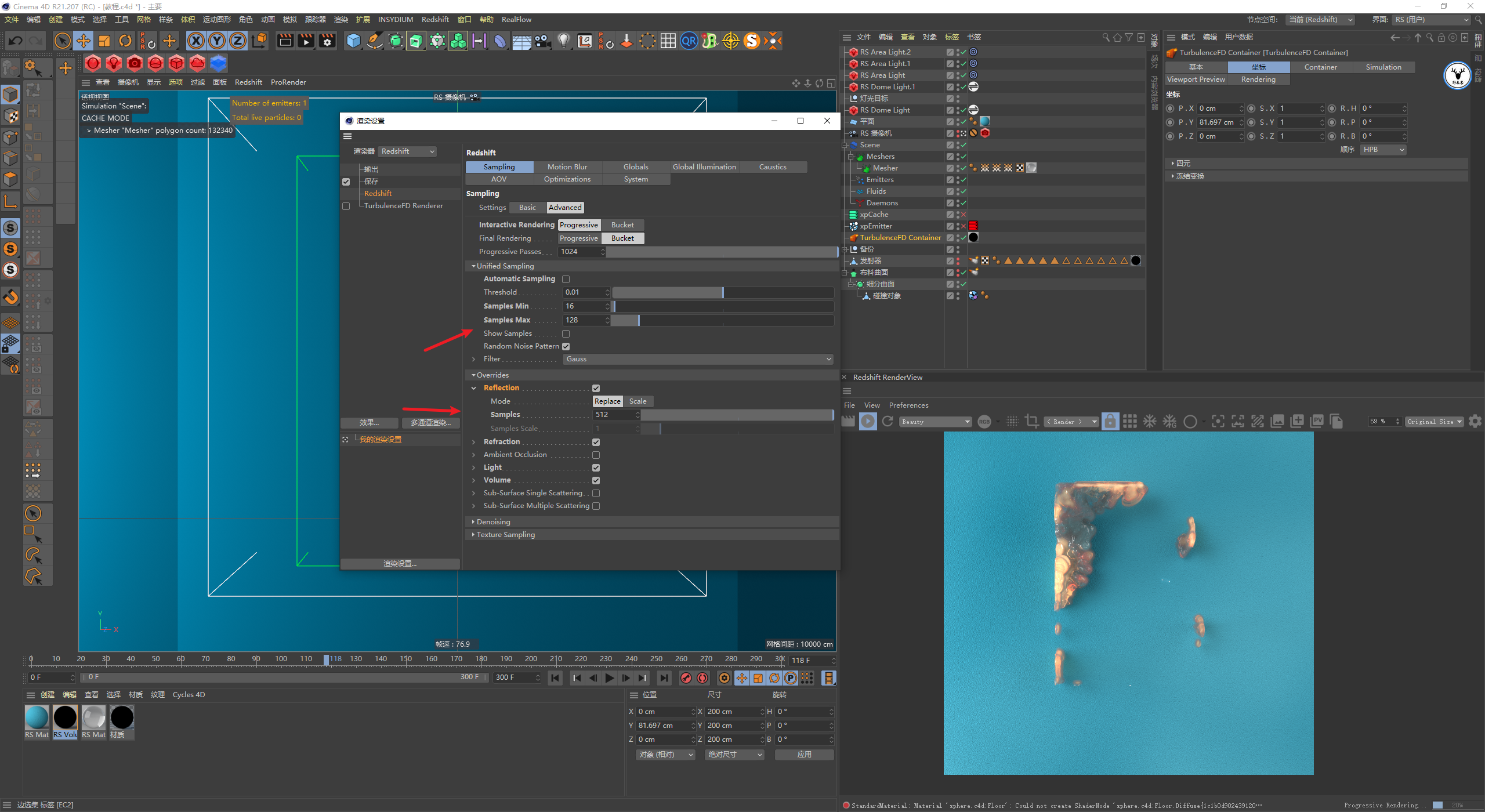Expand the Denoising section
The image size is (1485, 812).
pos(493,522)
